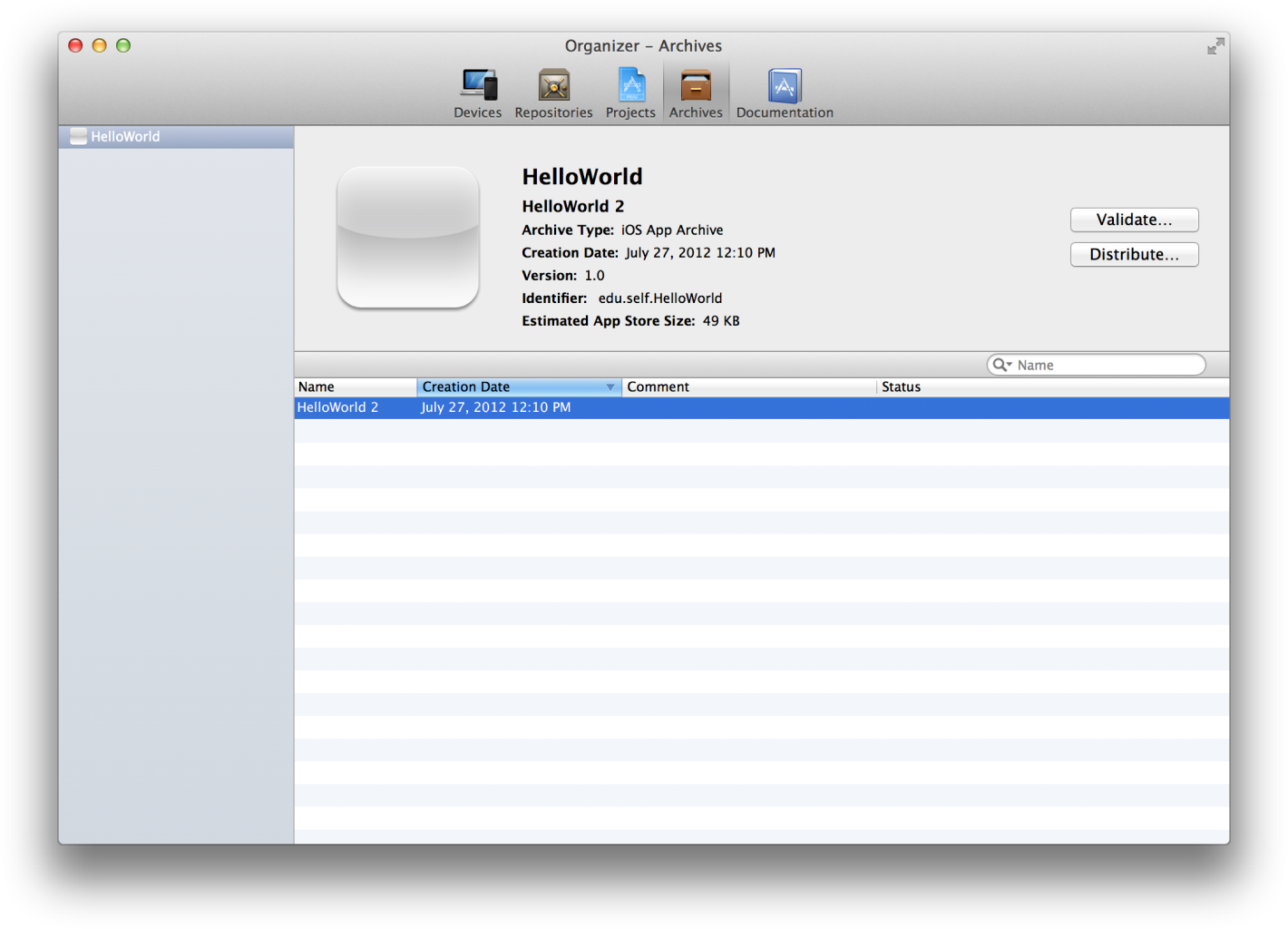Open the Documentation viewer
The image size is (1288, 929).
pyautogui.click(x=785, y=93)
